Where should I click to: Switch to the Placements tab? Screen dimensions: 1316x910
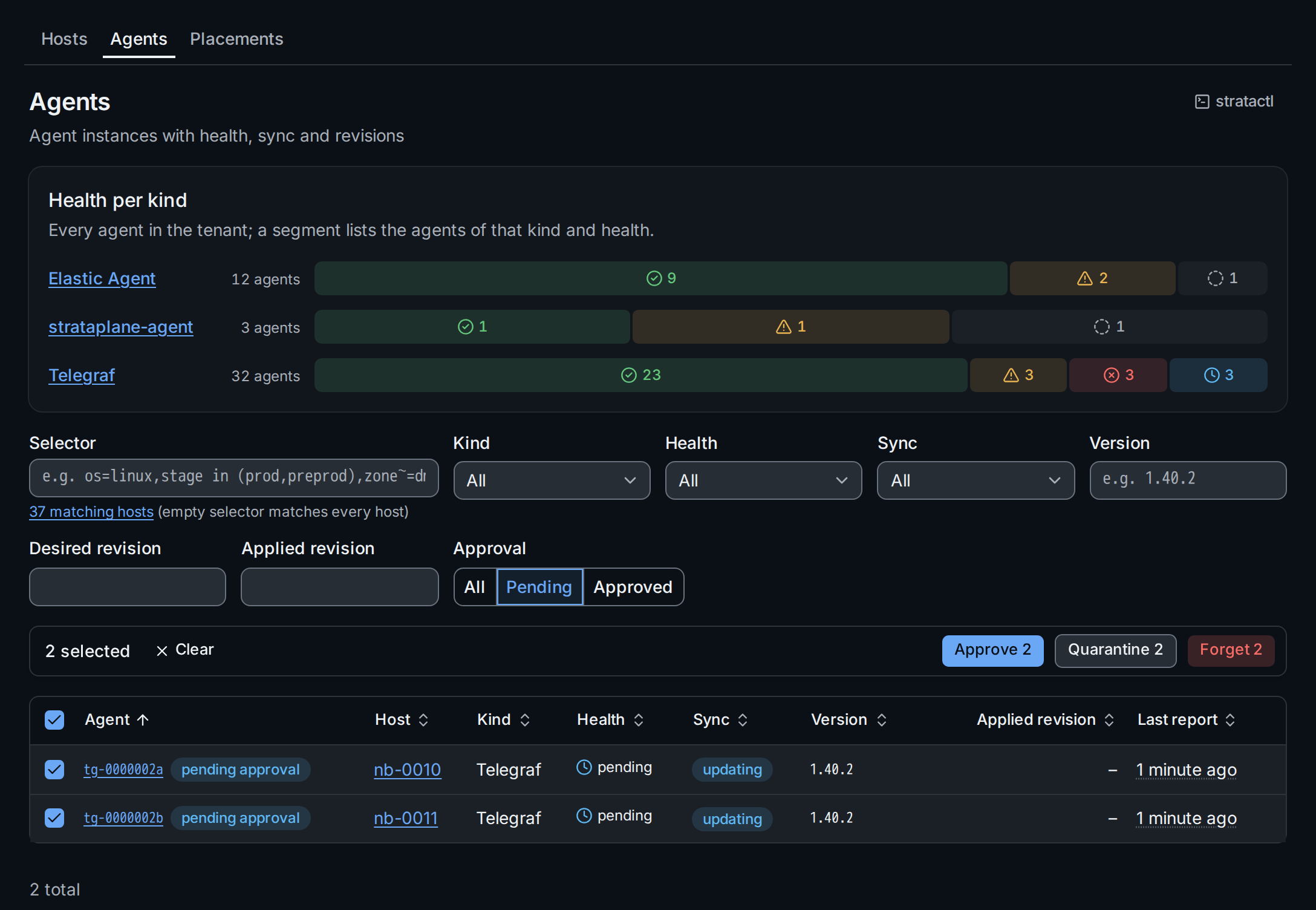[x=236, y=39]
